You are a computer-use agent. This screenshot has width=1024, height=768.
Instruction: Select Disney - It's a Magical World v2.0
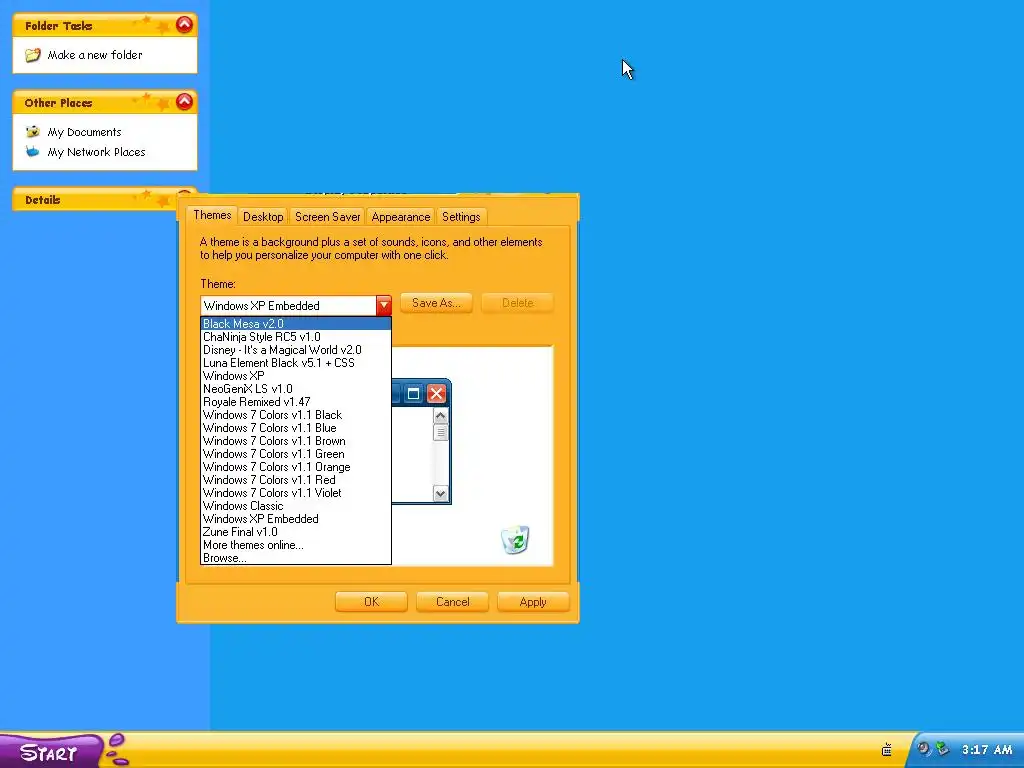[296, 350]
